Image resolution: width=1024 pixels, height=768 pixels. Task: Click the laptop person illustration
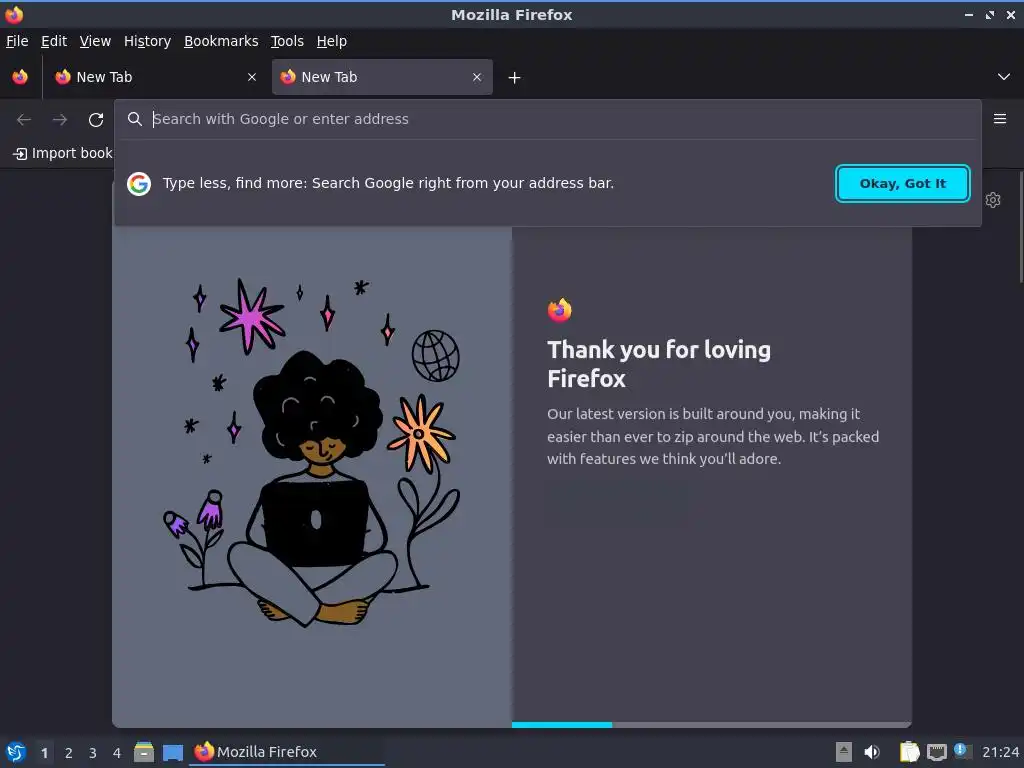[x=312, y=453]
